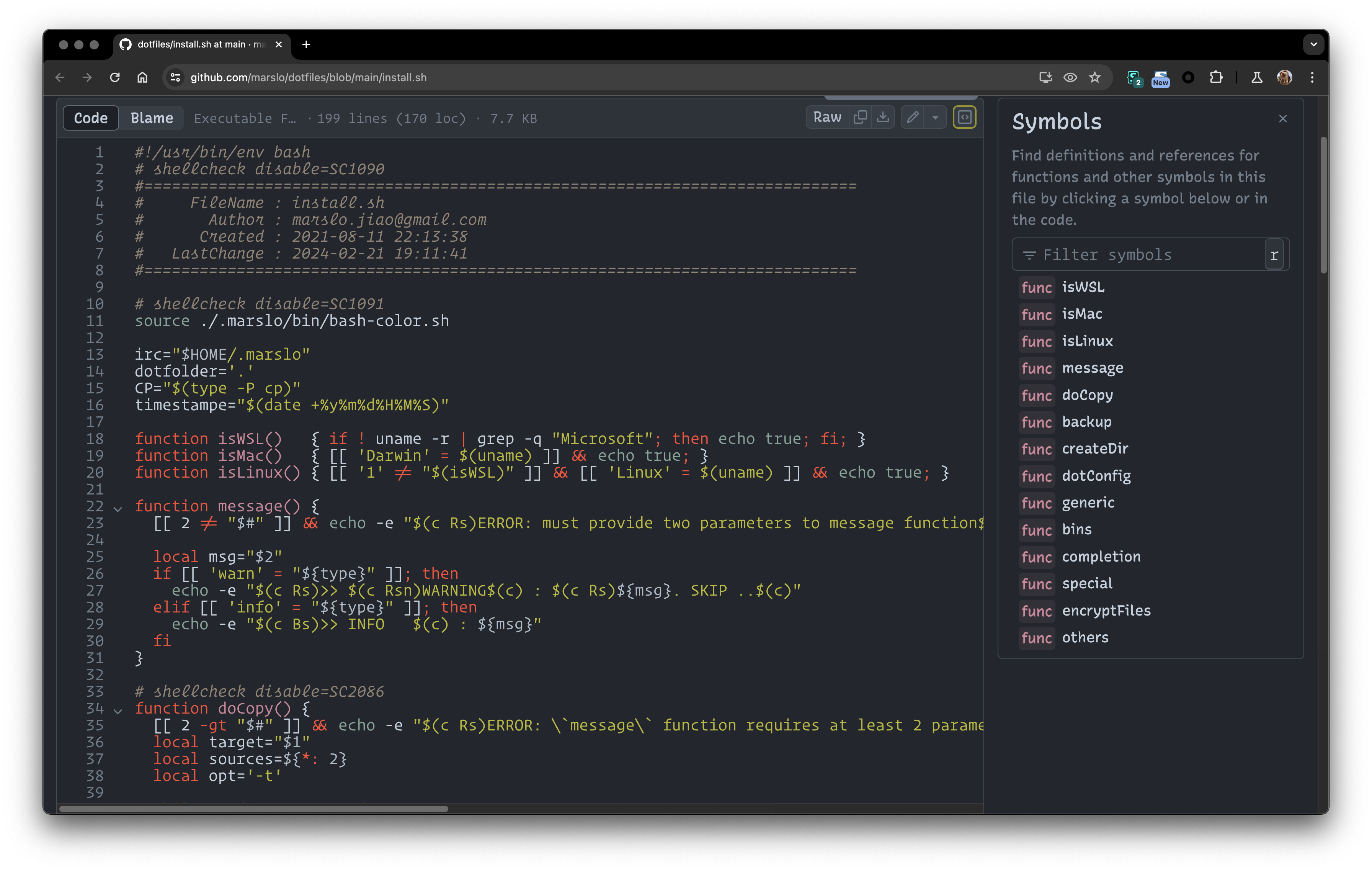The width and height of the screenshot is (1372, 871).
Task: Collapse the doCopy function at line 34
Action: (x=118, y=710)
